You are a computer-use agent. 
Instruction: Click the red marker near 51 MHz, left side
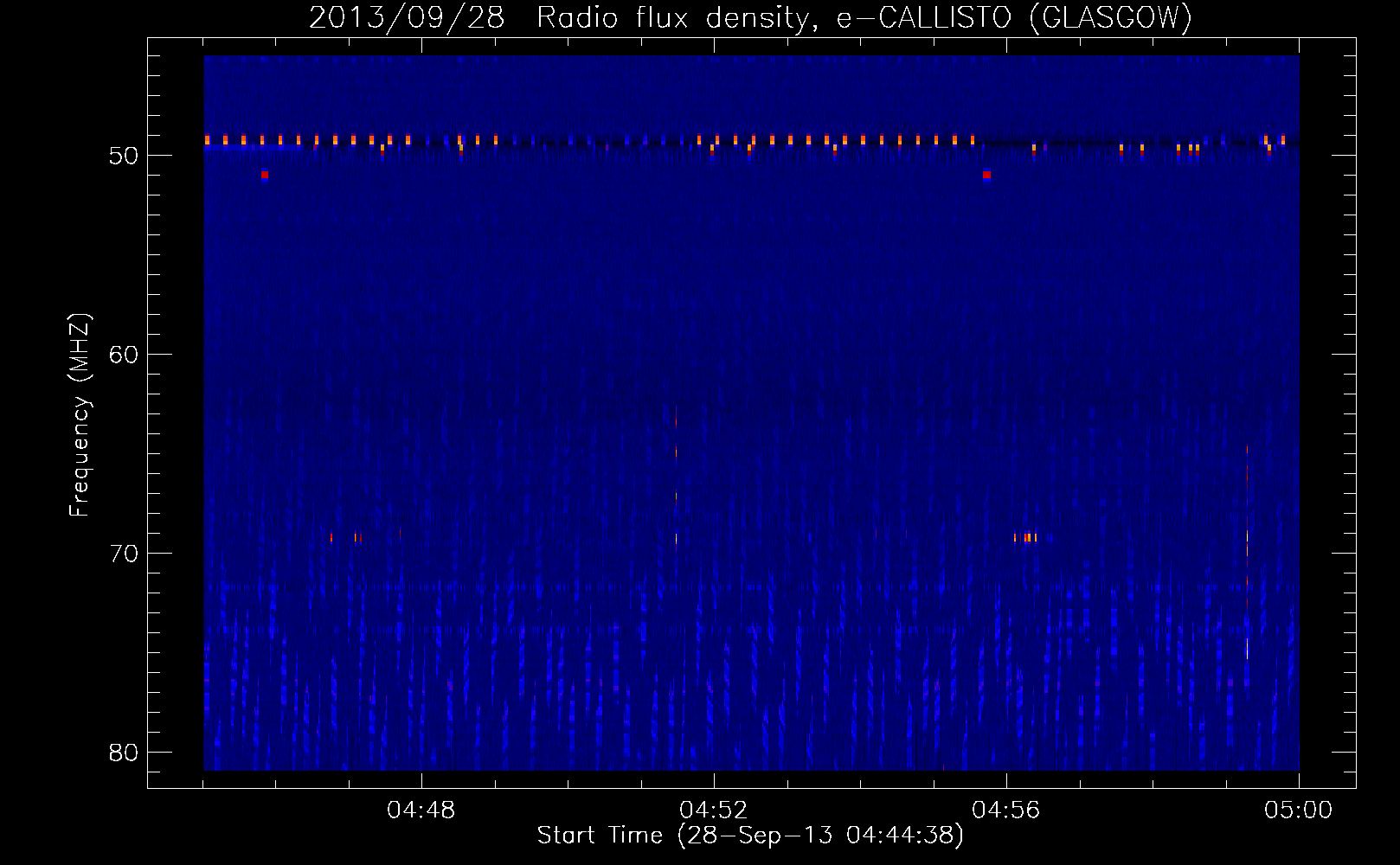pyautogui.click(x=265, y=175)
